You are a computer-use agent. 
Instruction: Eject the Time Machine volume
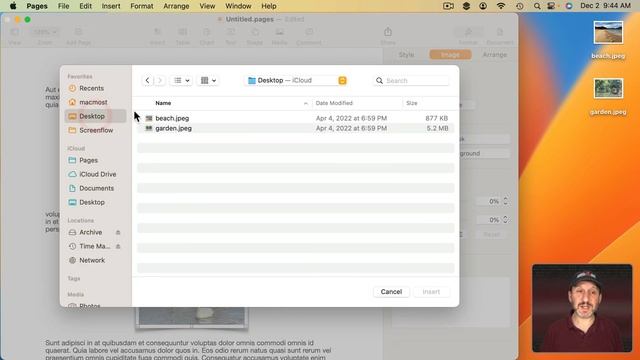click(118, 246)
